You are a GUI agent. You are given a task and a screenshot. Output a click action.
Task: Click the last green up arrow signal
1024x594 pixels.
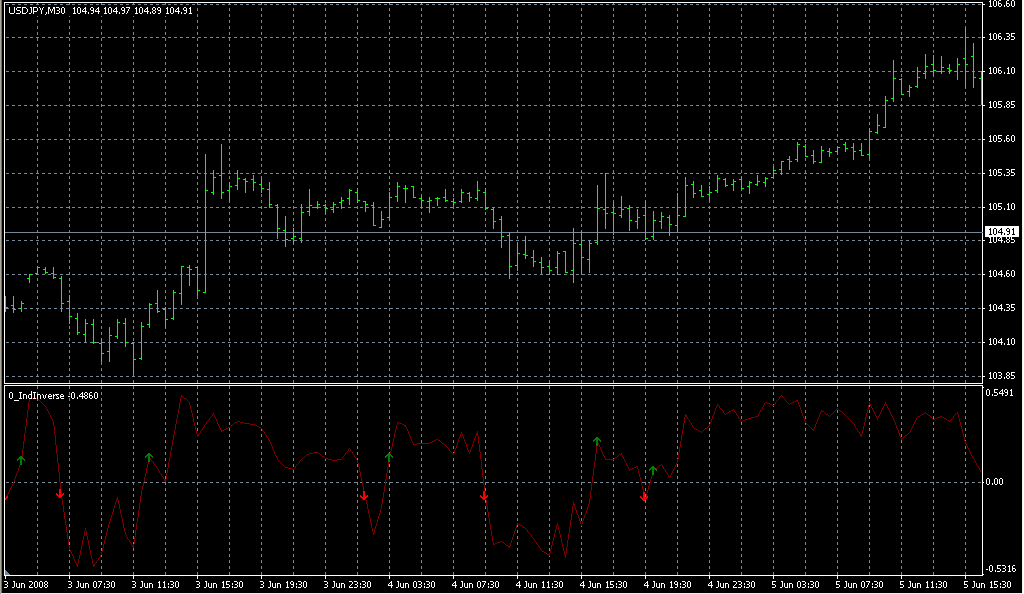[x=653, y=469]
